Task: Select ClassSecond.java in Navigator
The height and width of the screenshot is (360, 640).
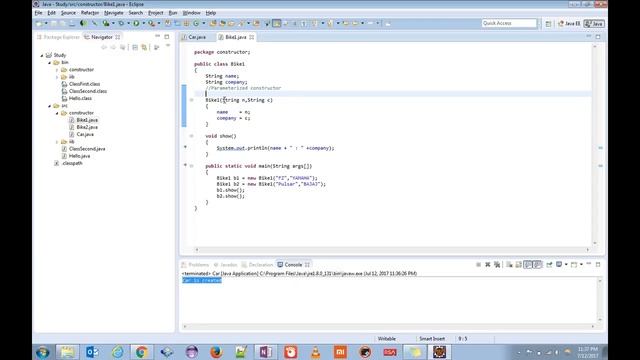Action: tap(87, 149)
